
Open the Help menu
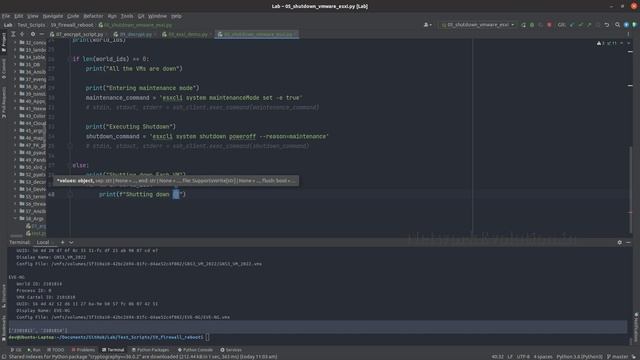(176, 16)
